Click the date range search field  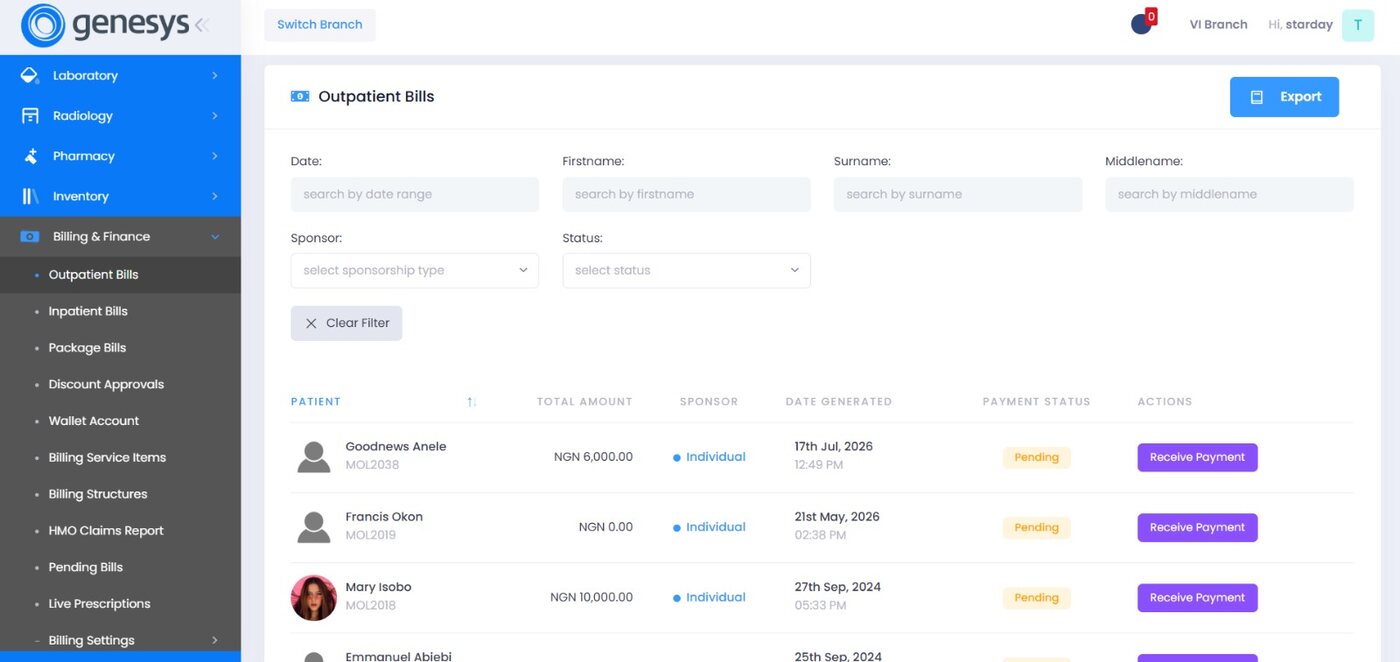[415, 194]
